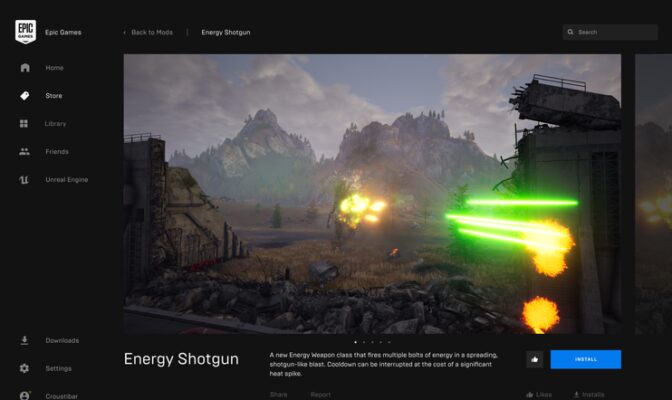Open the Friends icon in sidebar

pos(24,152)
